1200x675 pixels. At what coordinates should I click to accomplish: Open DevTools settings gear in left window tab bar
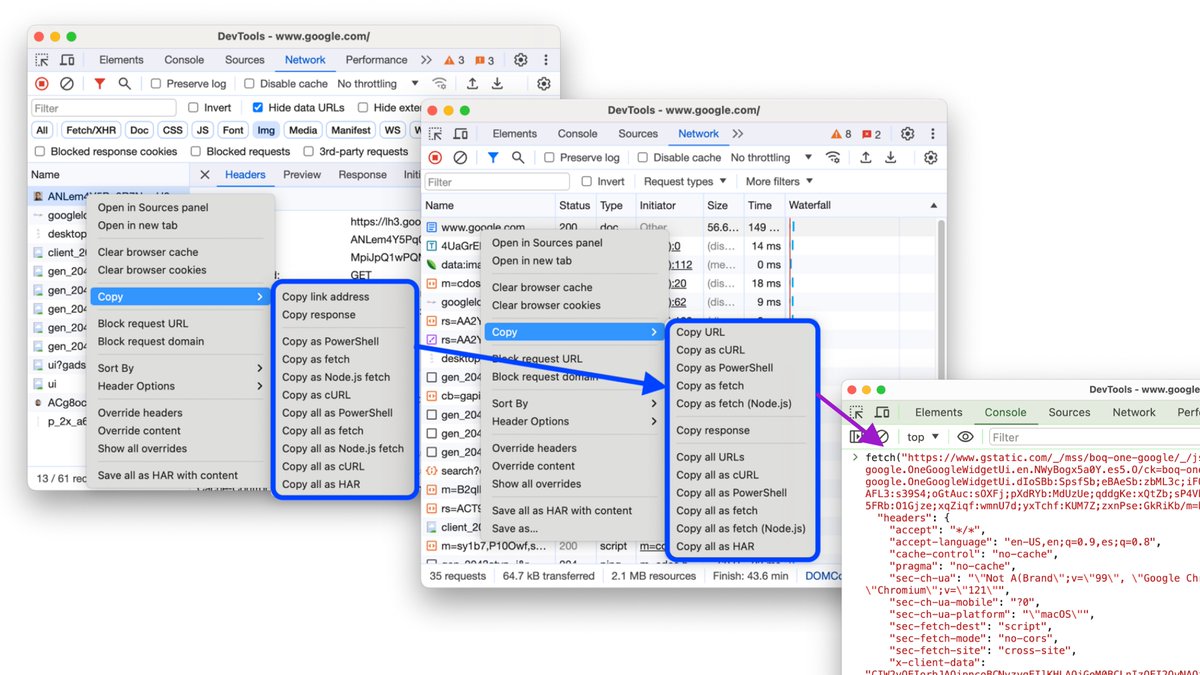click(520, 60)
